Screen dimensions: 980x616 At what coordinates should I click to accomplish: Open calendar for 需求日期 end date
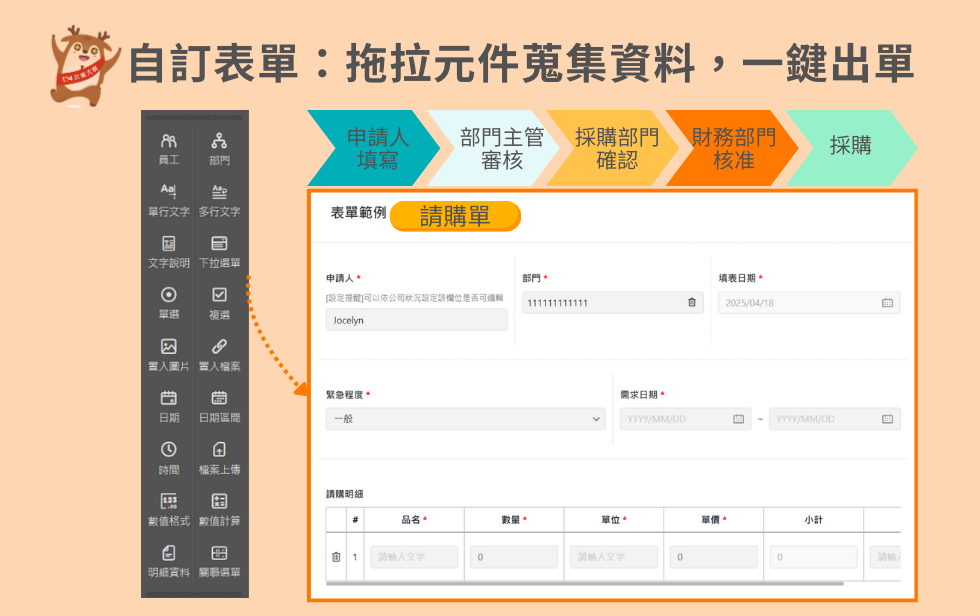click(887, 419)
